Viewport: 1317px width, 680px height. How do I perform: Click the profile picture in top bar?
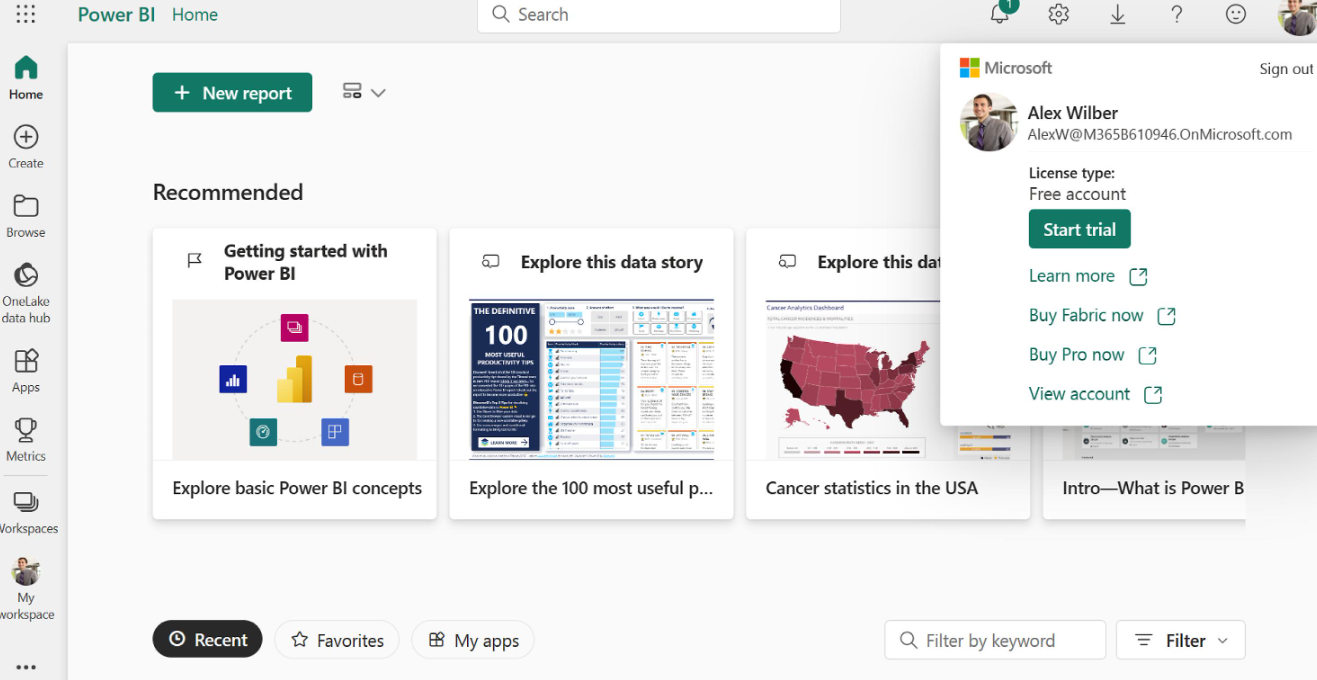1297,15
